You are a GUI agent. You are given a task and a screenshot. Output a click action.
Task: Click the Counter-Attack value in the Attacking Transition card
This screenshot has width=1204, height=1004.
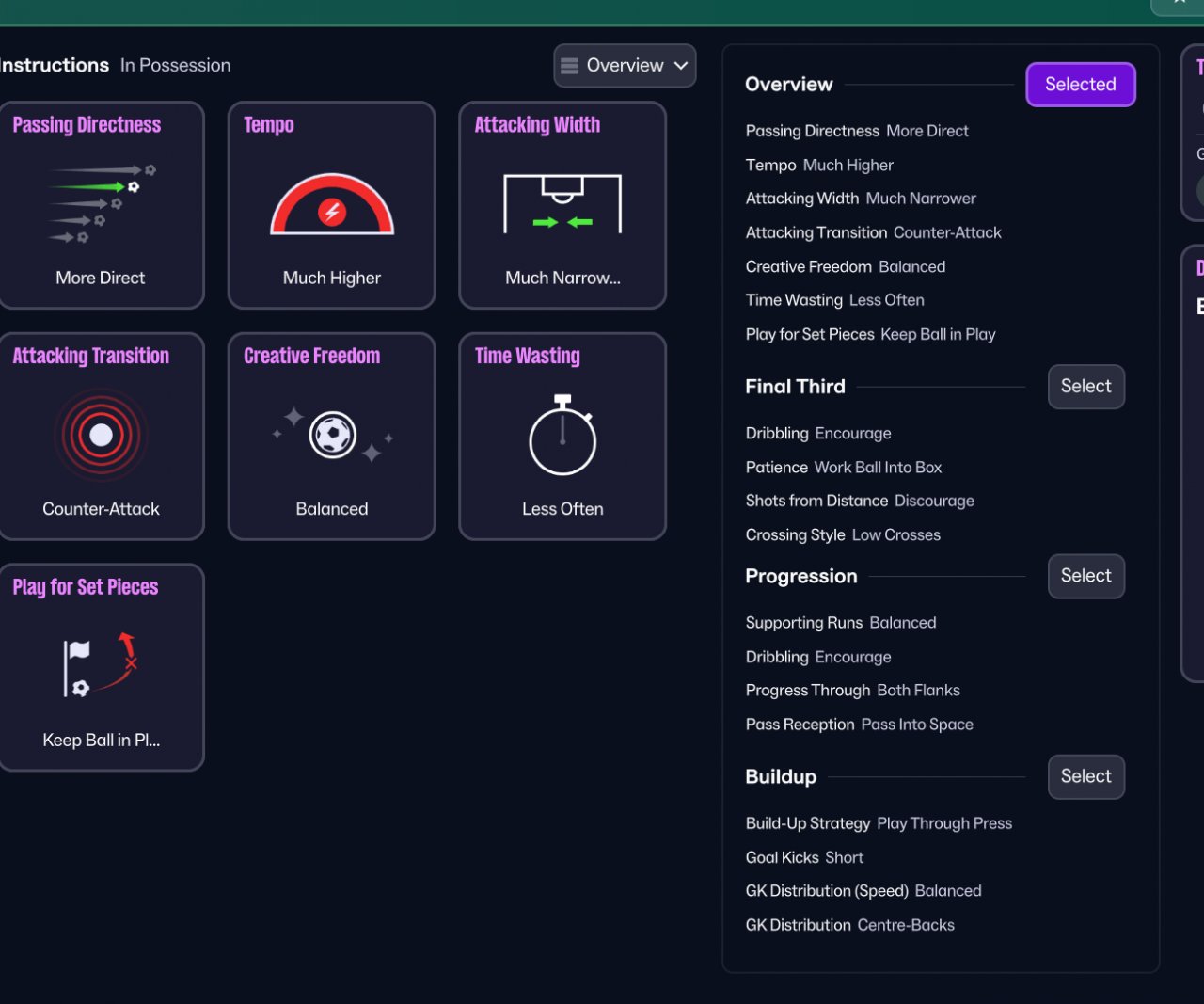pyautogui.click(x=102, y=509)
